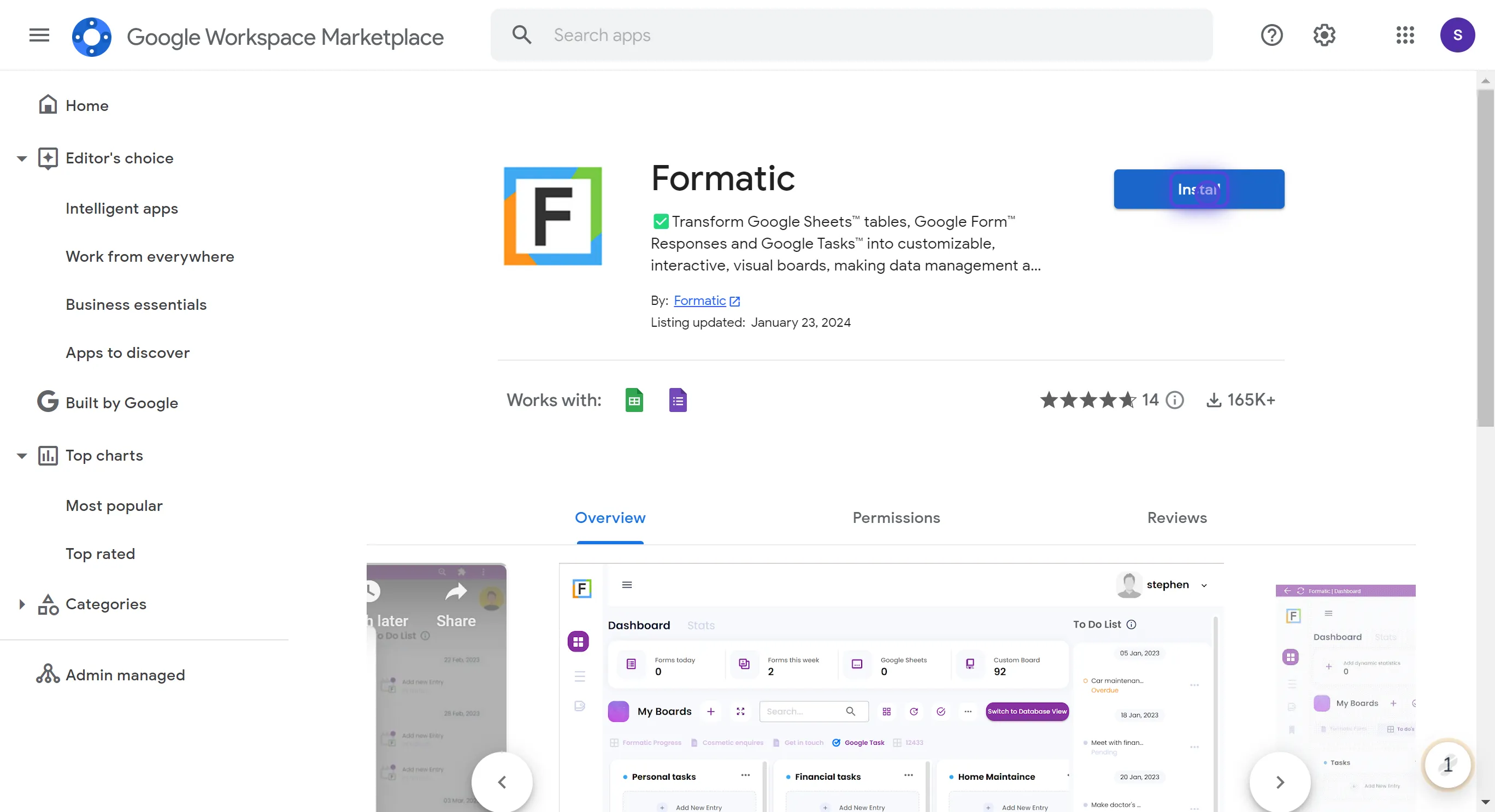Collapse the Editor's choice section

pyautogui.click(x=21, y=158)
